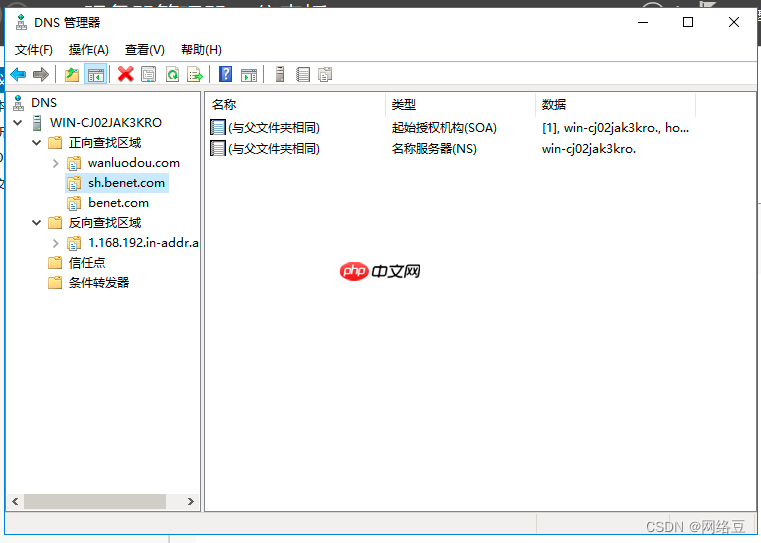Click the blue Back arrow in toolbar
Image resolution: width=761 pixels, height=543 pixels.
click(18, 74)
